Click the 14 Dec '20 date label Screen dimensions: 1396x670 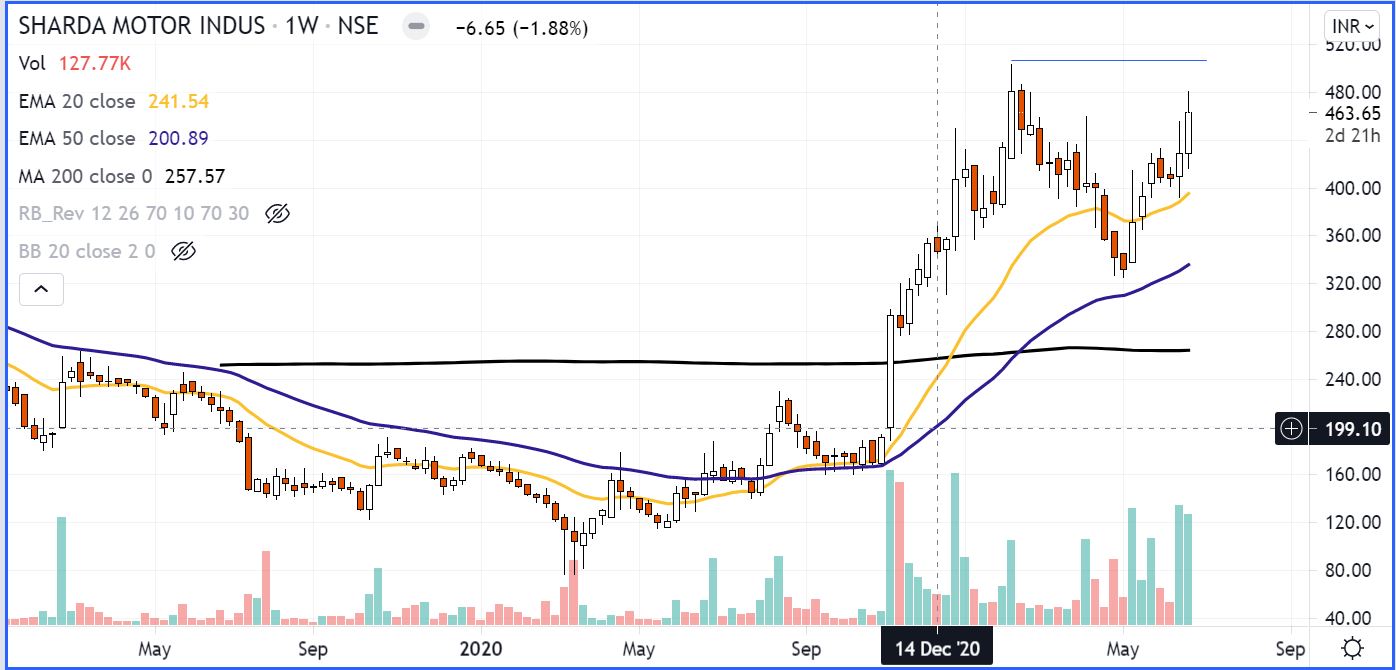click(x=936, y=649)
